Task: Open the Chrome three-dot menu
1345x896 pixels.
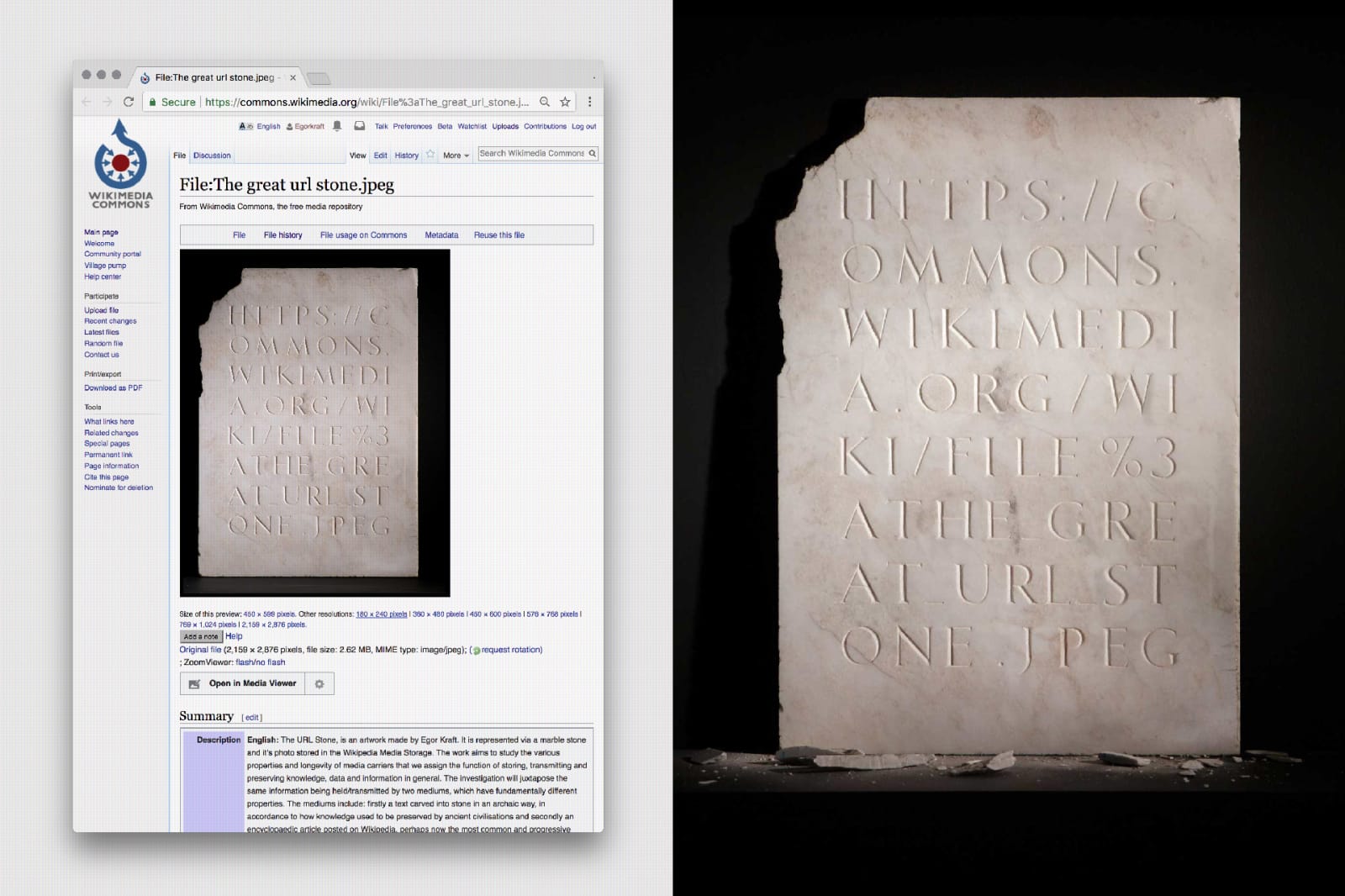Action: [589, 102]
